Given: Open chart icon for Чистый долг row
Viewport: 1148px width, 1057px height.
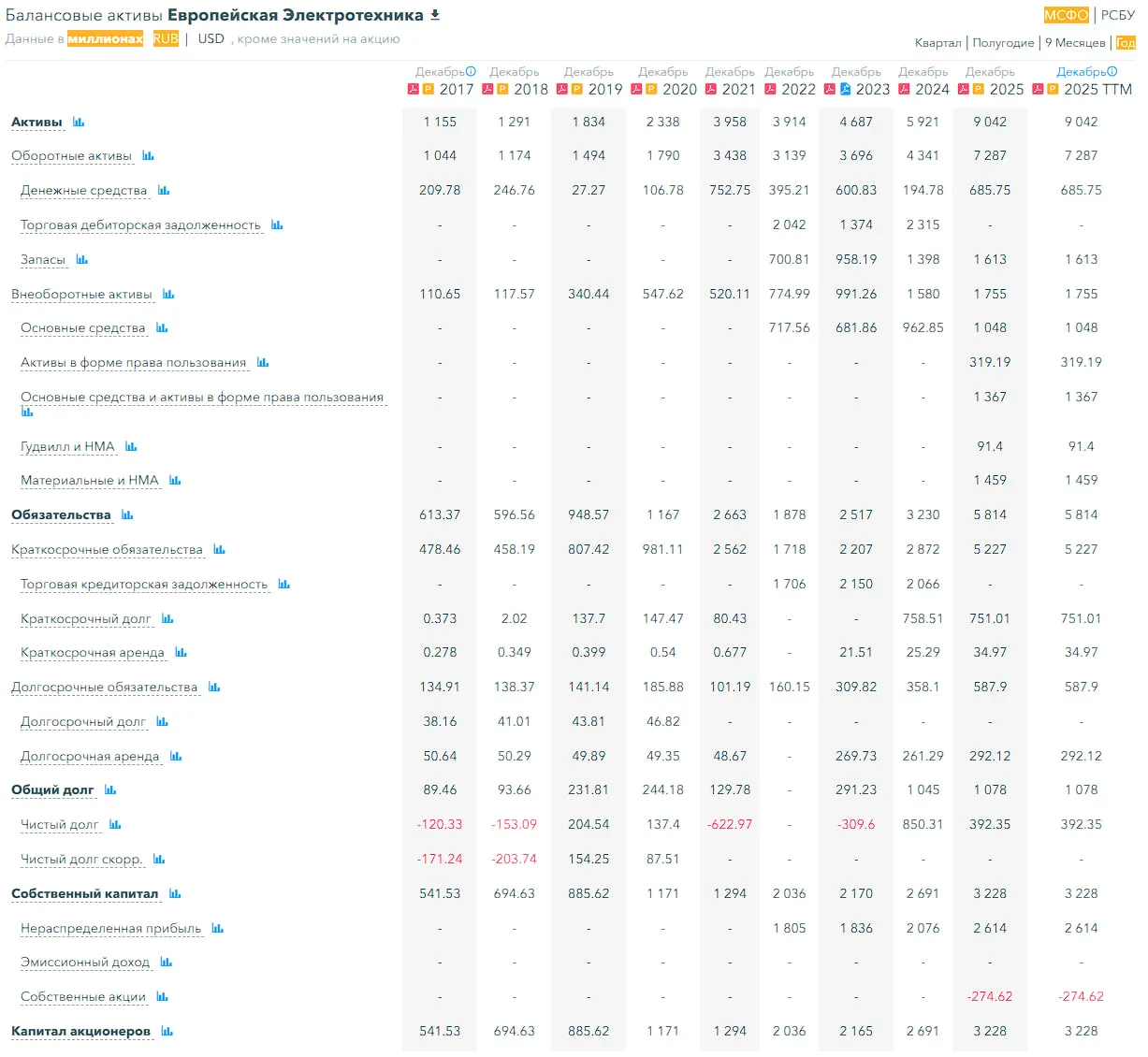Looking at the screenshot, I should [115, 825].
